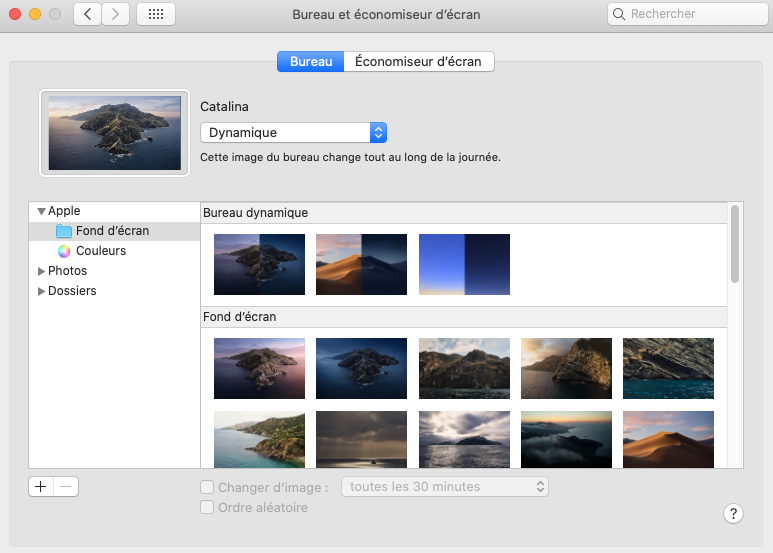The width and height of the screenshot is (773, 553).
Task: Enable the Changer d'image checkbox
Action: pyautogui.click(x=207, y=487)
